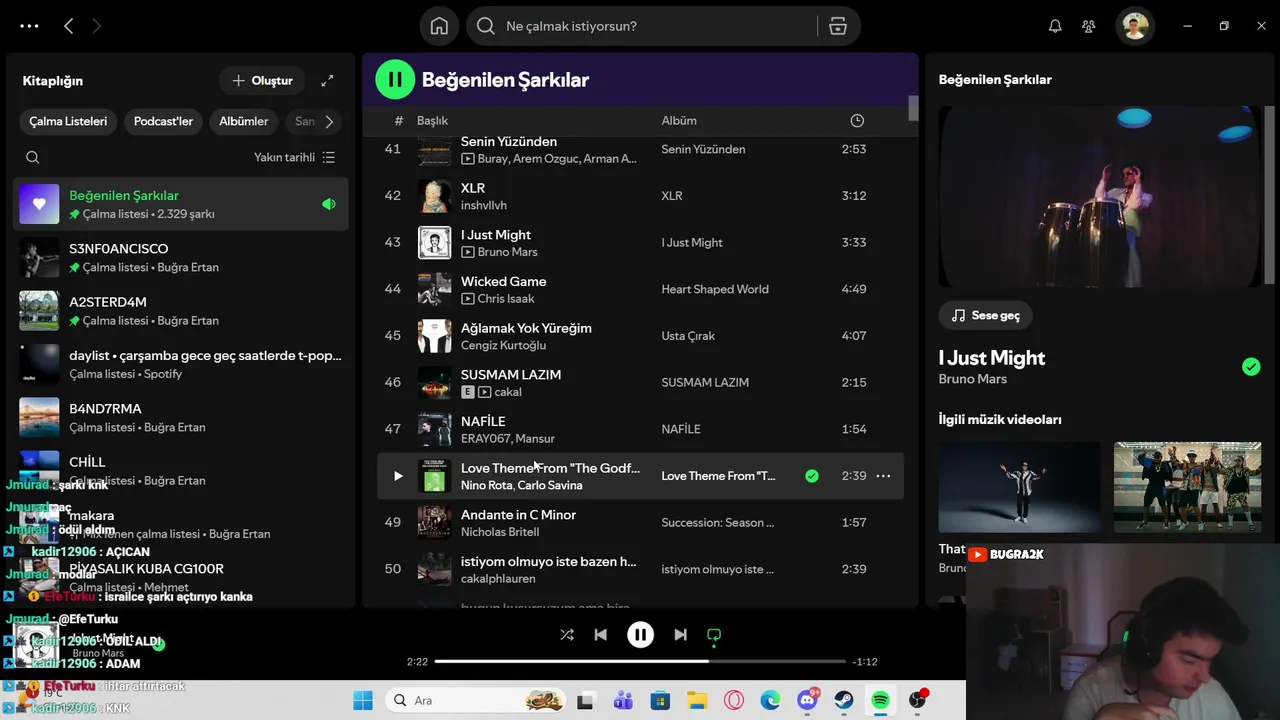
Task: Open first related music video thumbnail
Action: (x=1019, y=487)
